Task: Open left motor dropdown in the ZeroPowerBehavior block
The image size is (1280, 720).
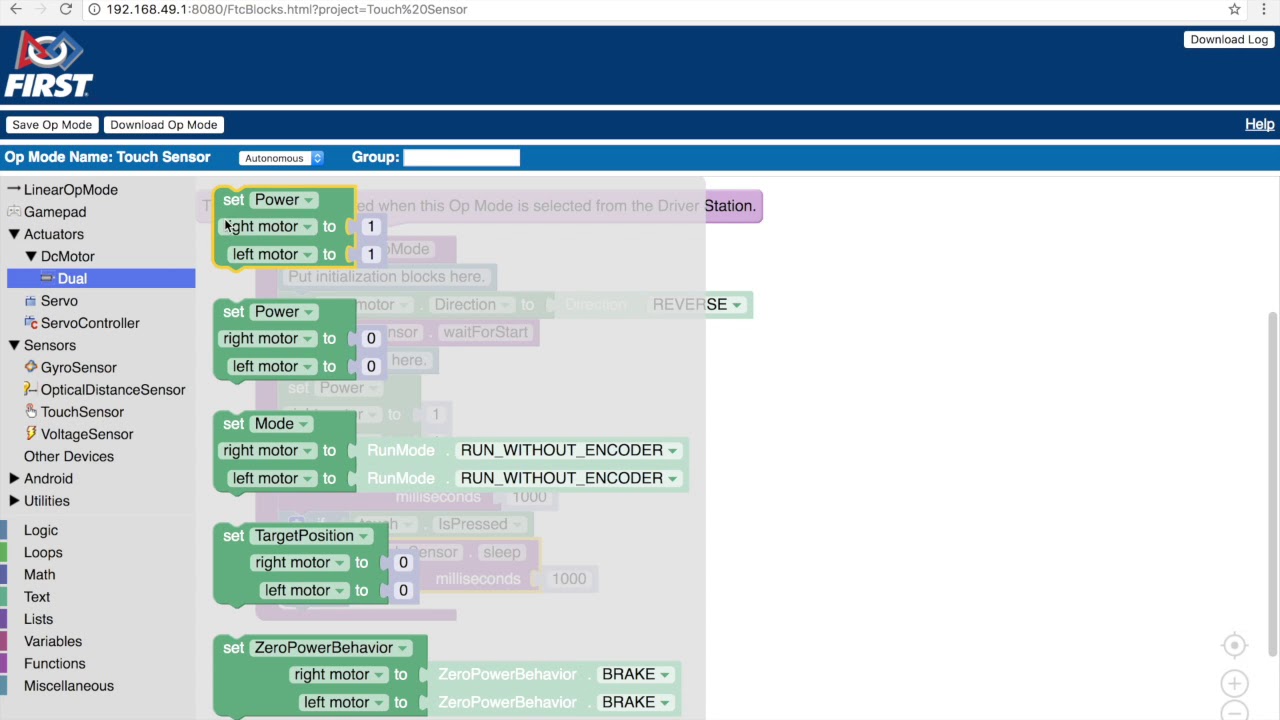Action: tap(344, 703)
